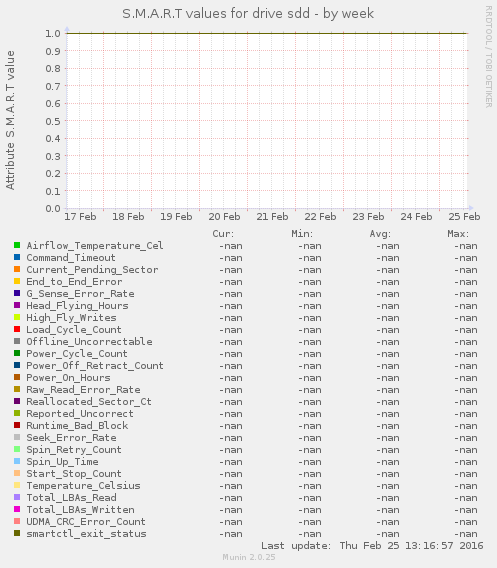Select the Temperature_Celsius legend entry text
497x568 pixels.
point(83,486)
